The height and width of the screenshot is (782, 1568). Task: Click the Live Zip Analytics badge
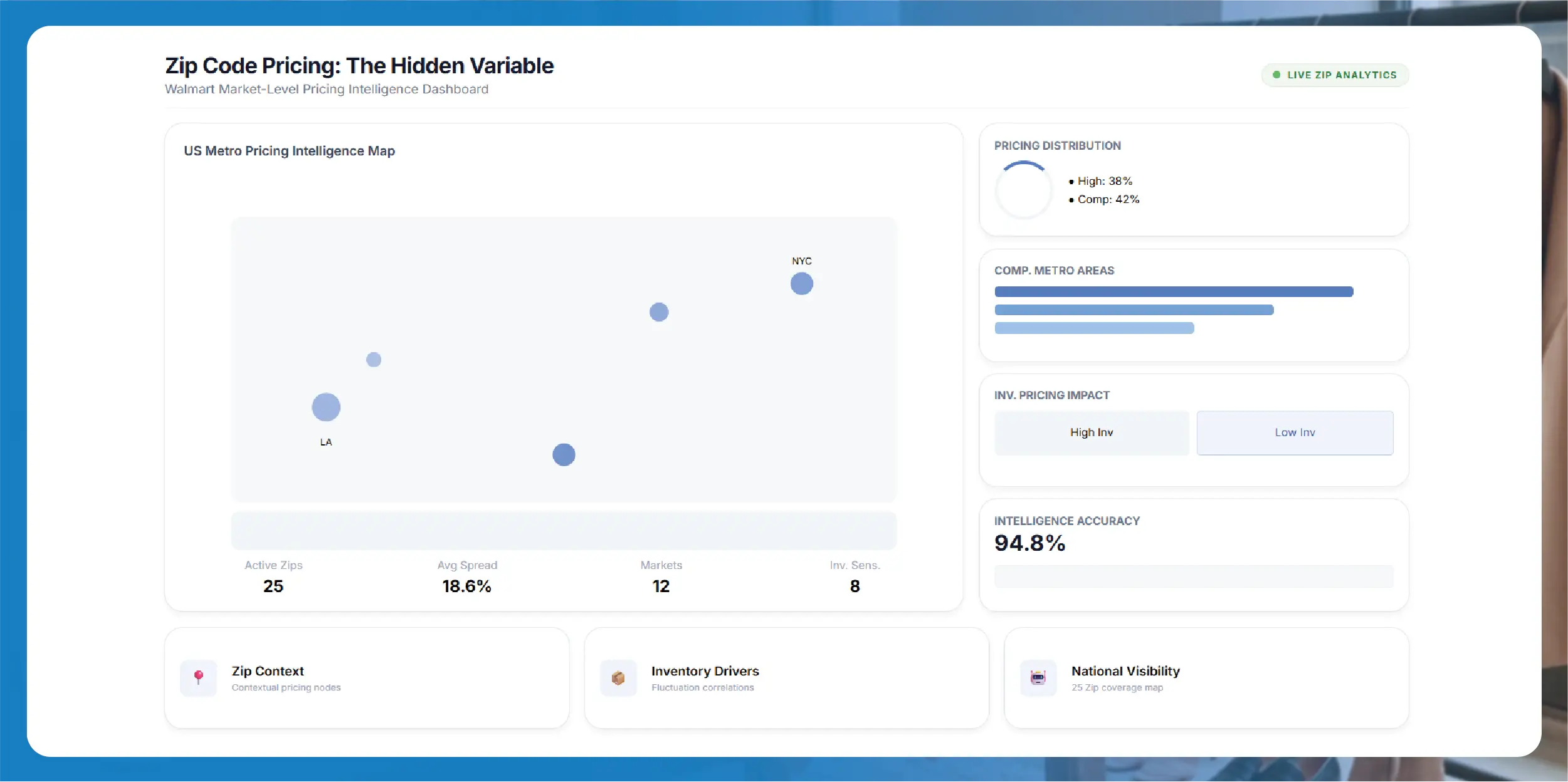[x=1335, y=75]
